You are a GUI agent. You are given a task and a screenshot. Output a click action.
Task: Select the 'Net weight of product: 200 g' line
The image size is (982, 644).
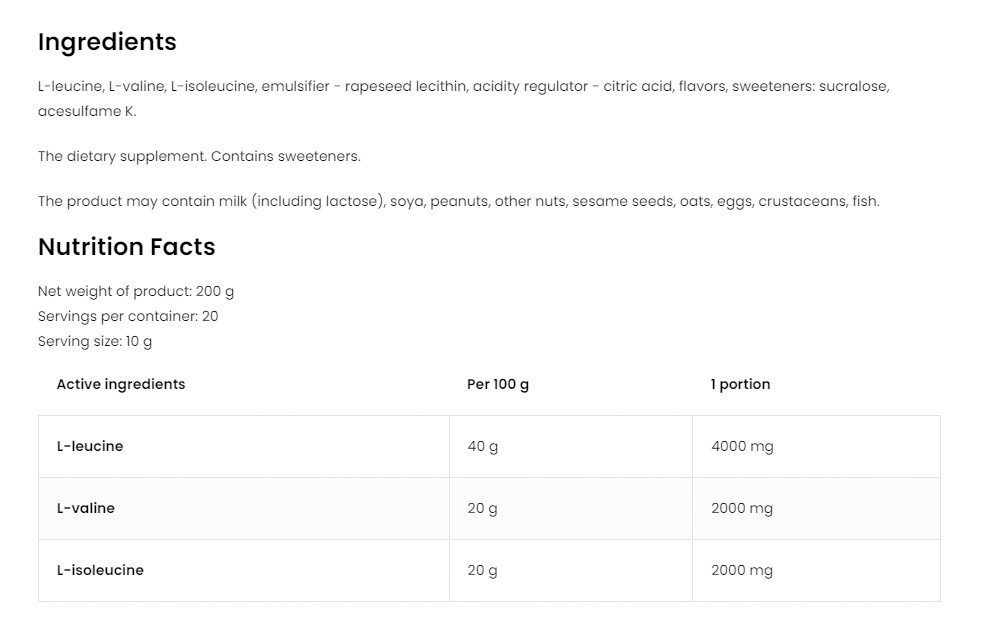tap(136, 291)
